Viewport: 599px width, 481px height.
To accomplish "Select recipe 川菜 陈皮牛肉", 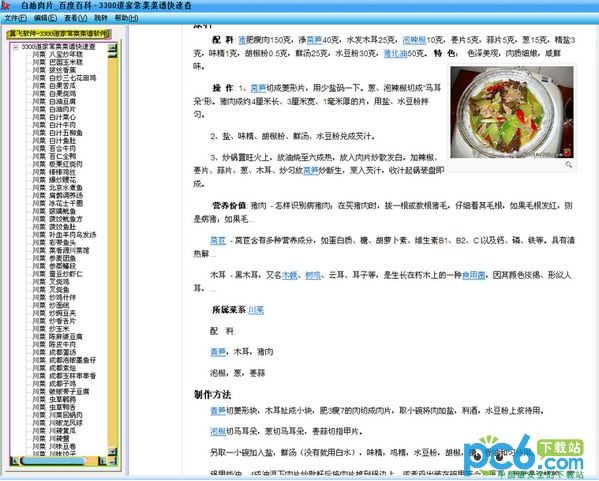I will 54,345.
